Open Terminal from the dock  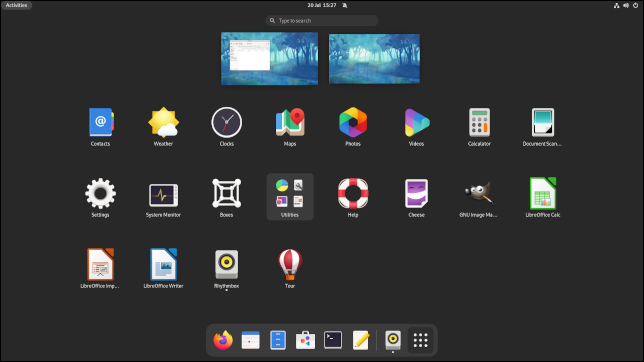point(333,340)
